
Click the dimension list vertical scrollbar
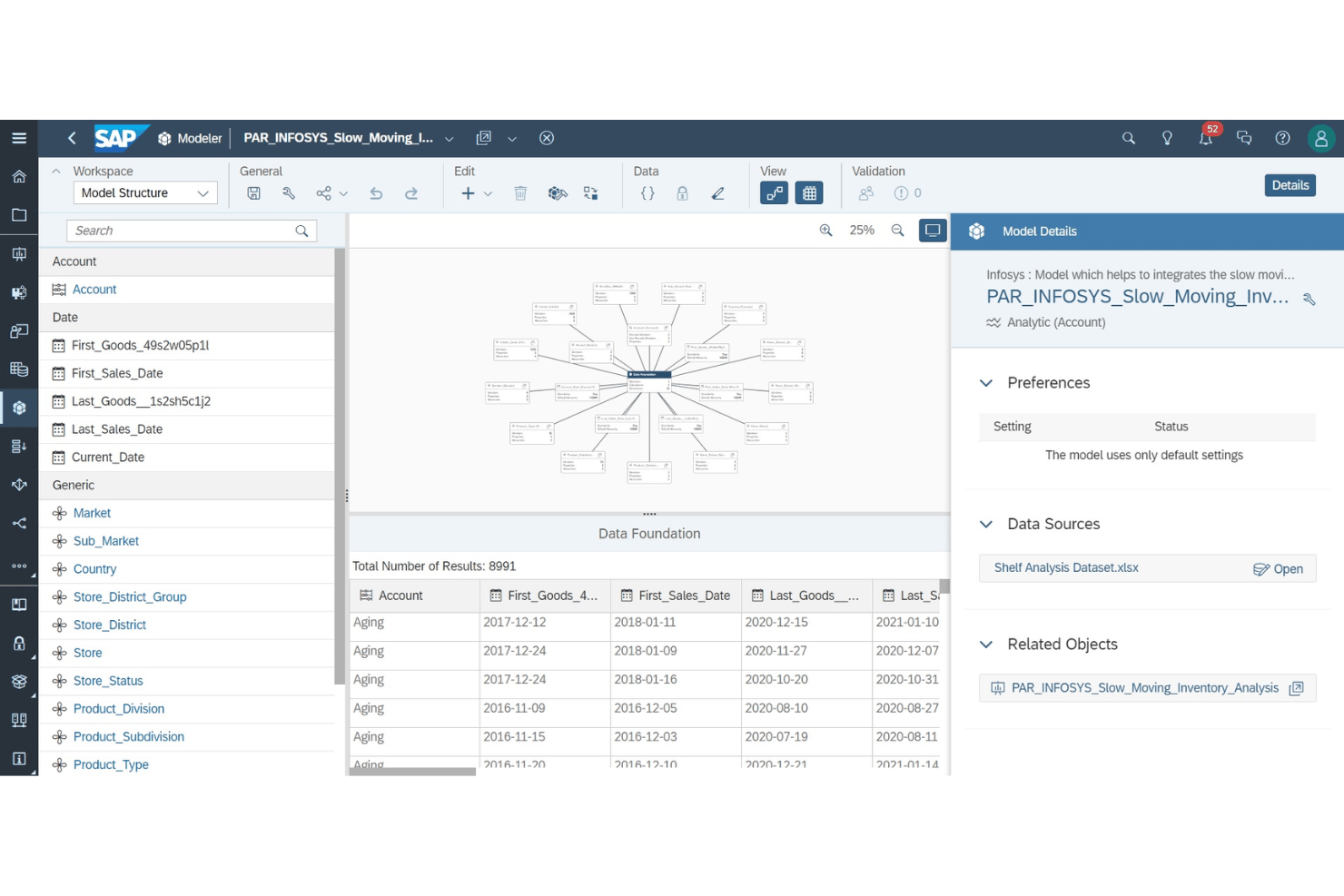pos(340,467)
